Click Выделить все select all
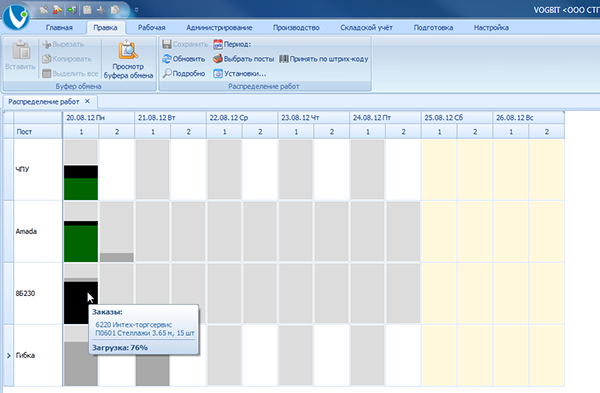The height and width of the screenshot is (393, 600). point(70,73)
